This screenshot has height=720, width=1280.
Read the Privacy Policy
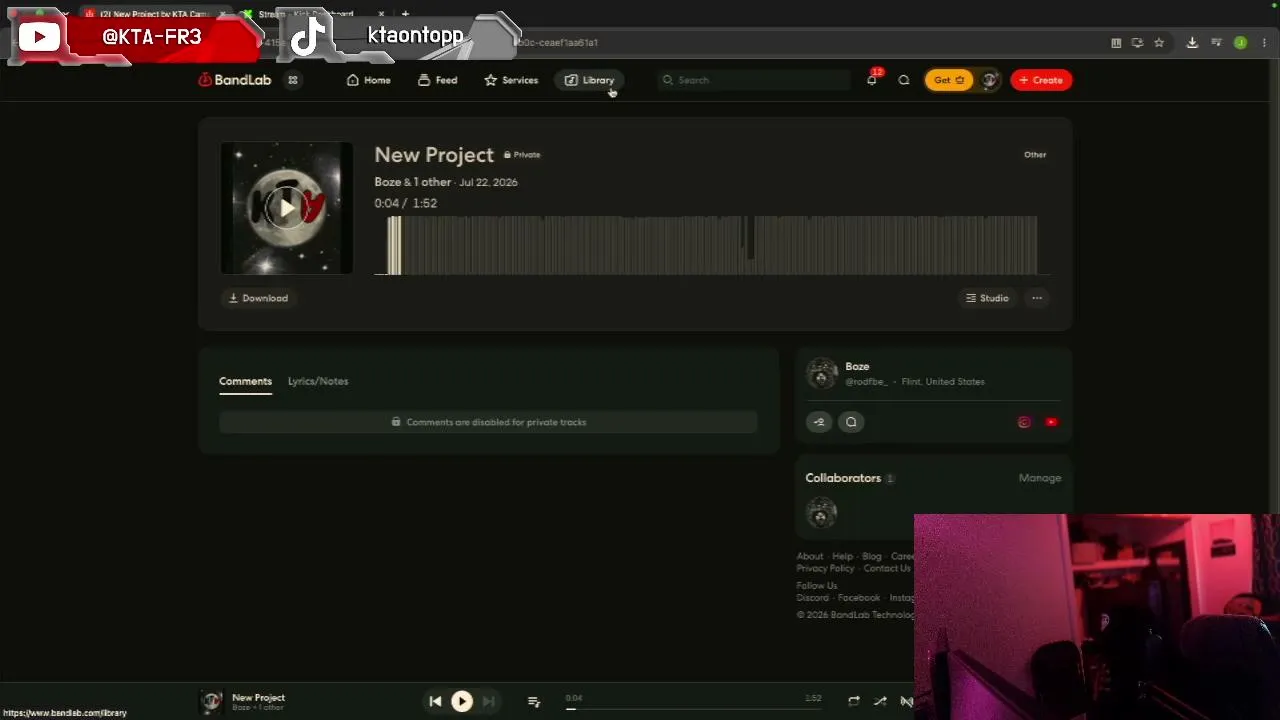pyautogui.click(x=826, y=569)
